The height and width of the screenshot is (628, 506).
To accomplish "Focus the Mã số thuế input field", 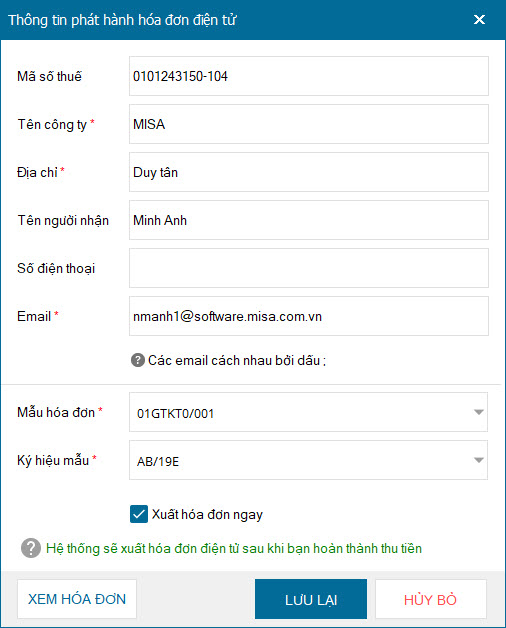I will [x=308, y=76].
